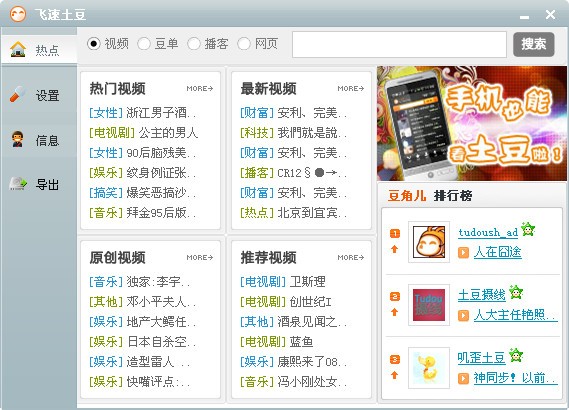Select the 网页 search radio option

[x=244, y=44]
